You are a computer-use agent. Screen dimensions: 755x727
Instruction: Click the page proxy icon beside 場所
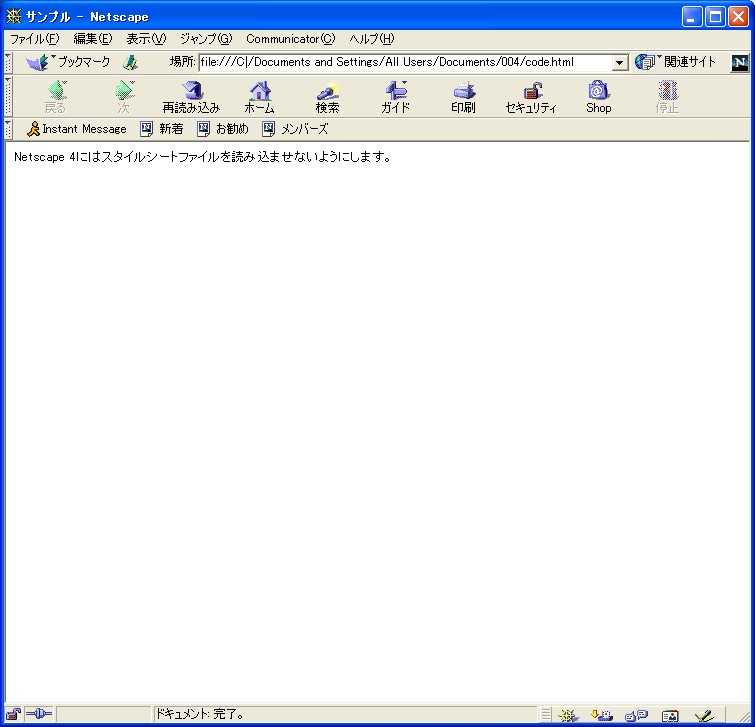coord(130,62)
